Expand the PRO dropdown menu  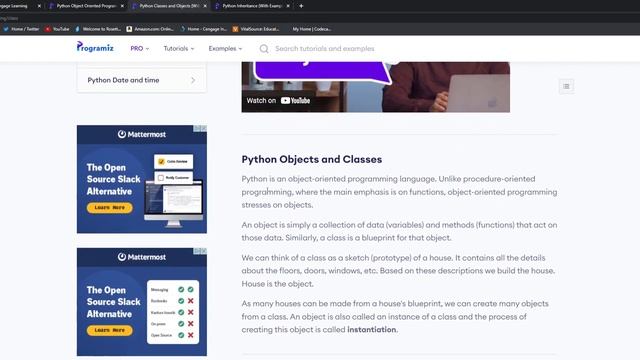140,49
